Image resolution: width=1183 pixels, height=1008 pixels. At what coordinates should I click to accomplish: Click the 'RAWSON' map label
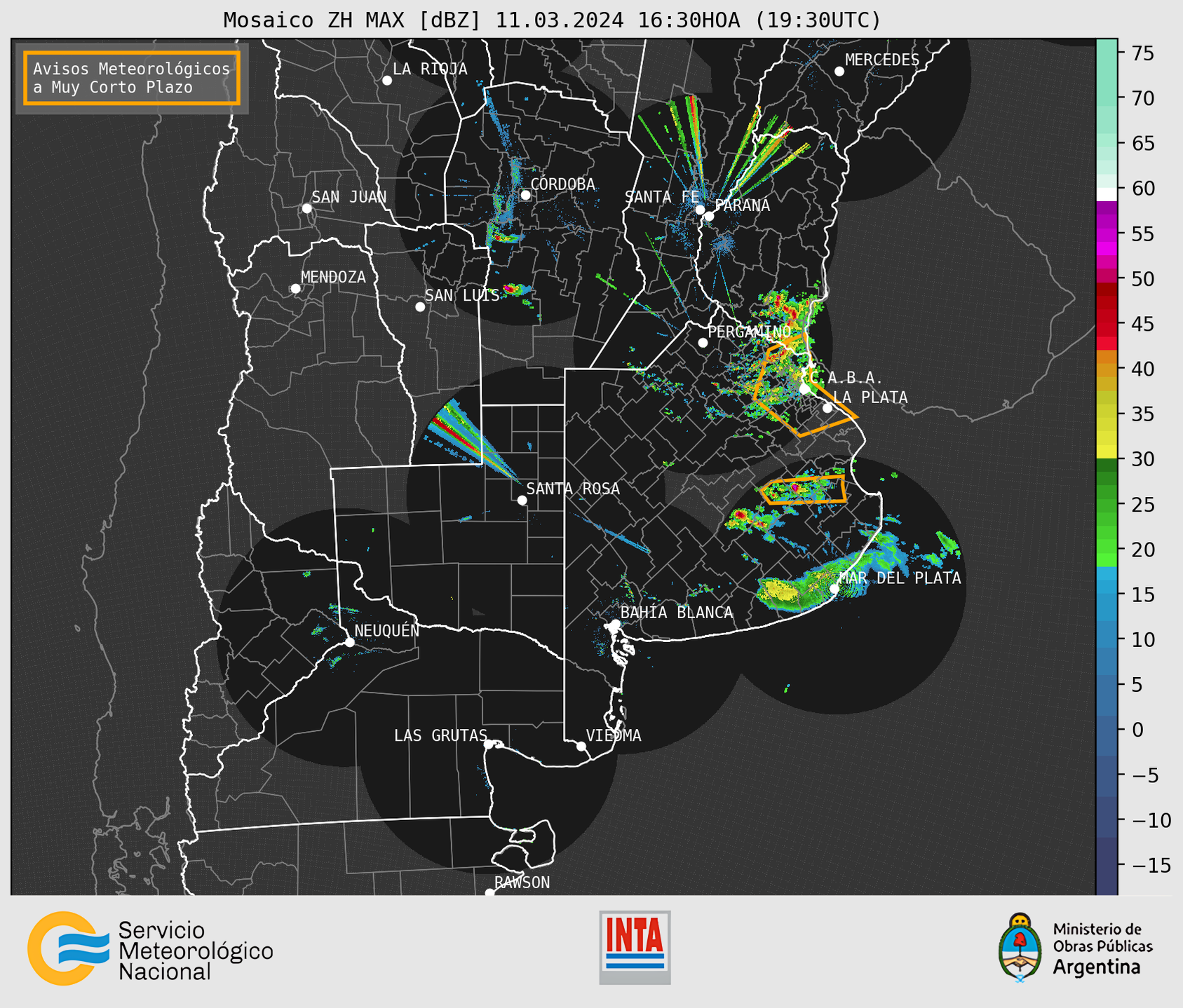(522, 883)
